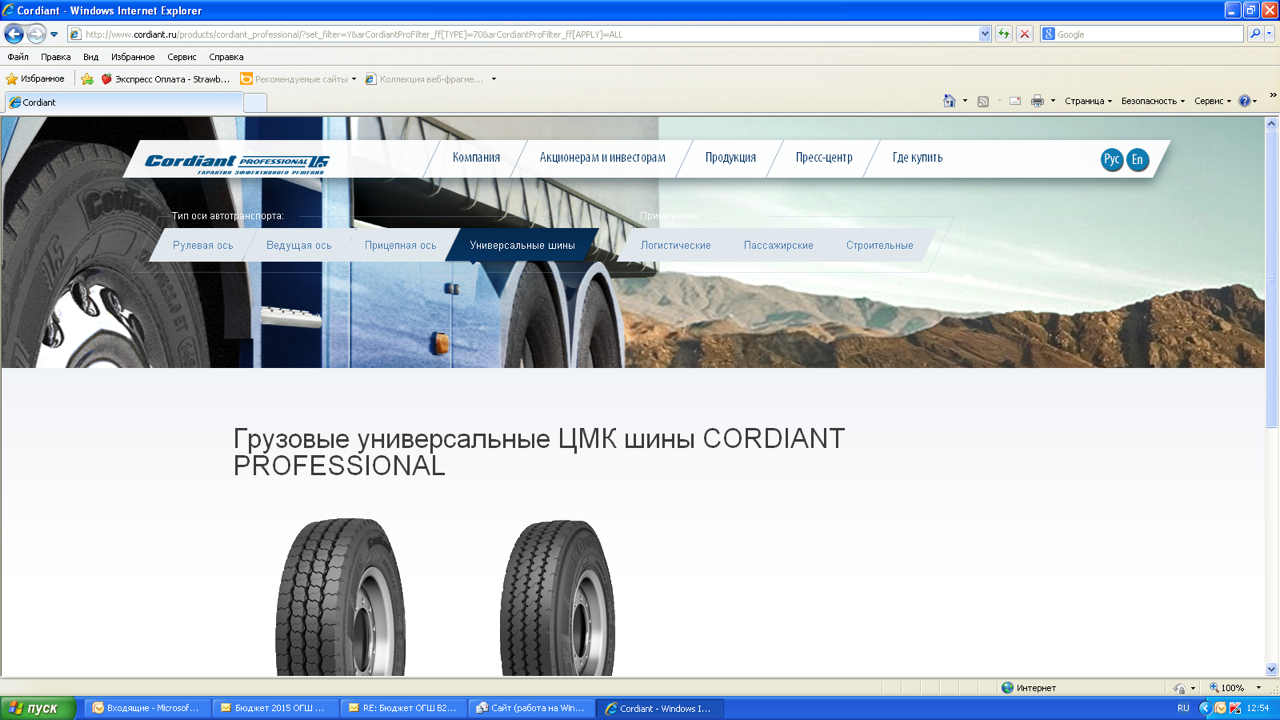This screenshot has height=720, width=1280.
Task: Click the Read mail envelope icon
Action: tap(1015, 101)
